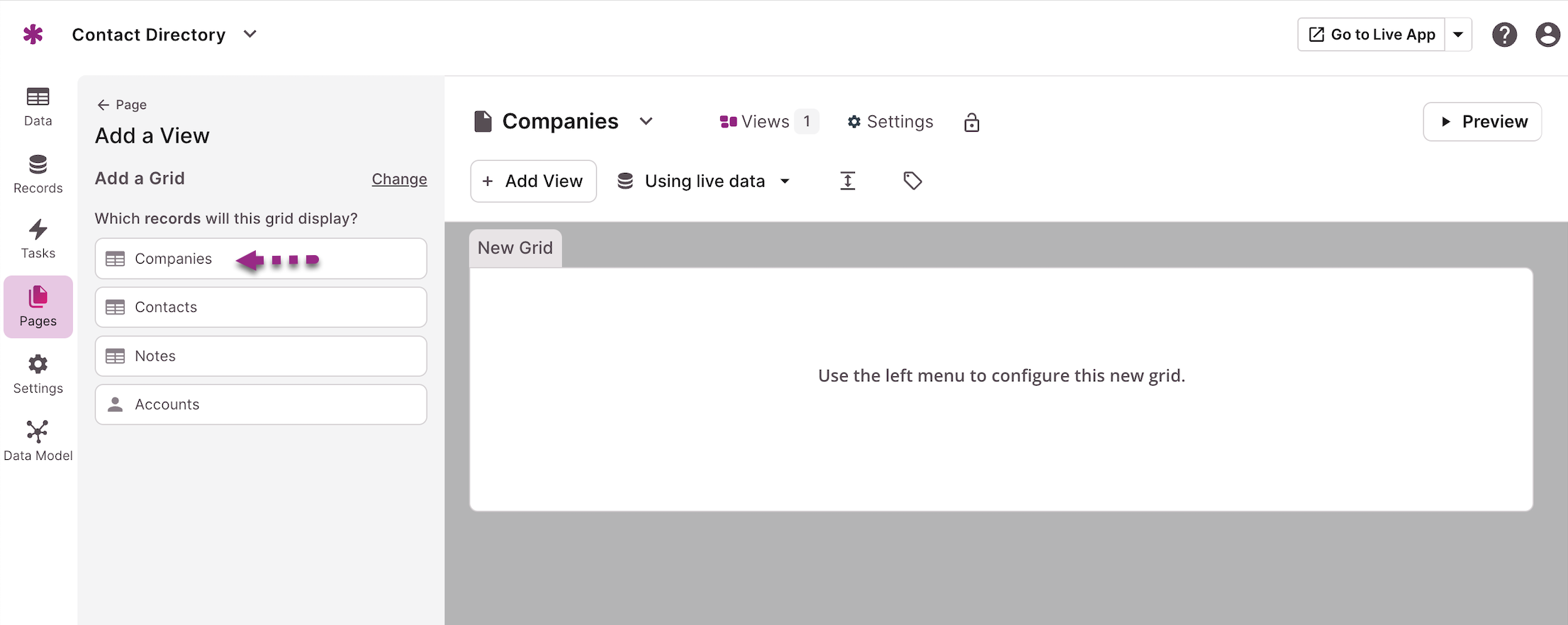Click the tag icon in toolbar
This screenshot has width=1568, height=625.
coord(912,181)
